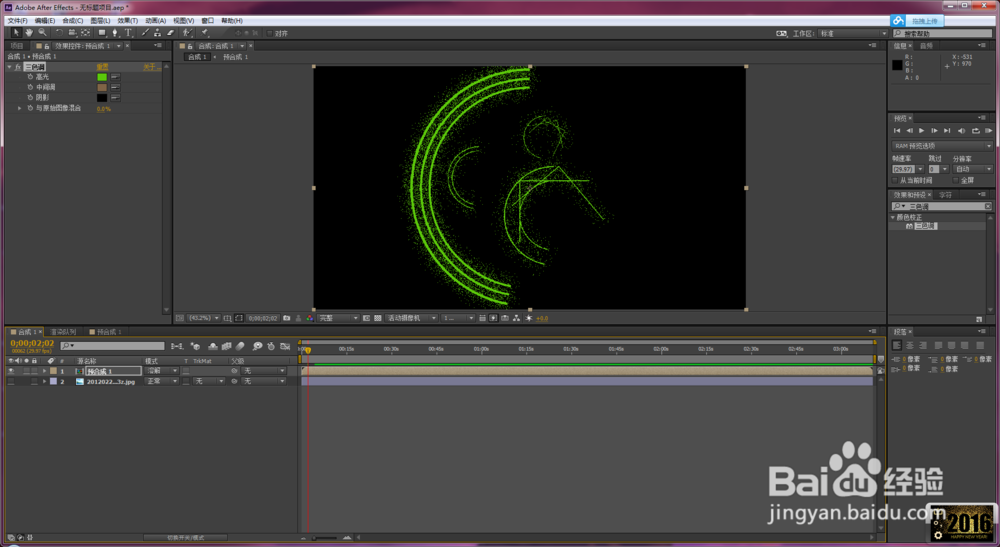Select the Rectangle shape tool

point(102,33)
